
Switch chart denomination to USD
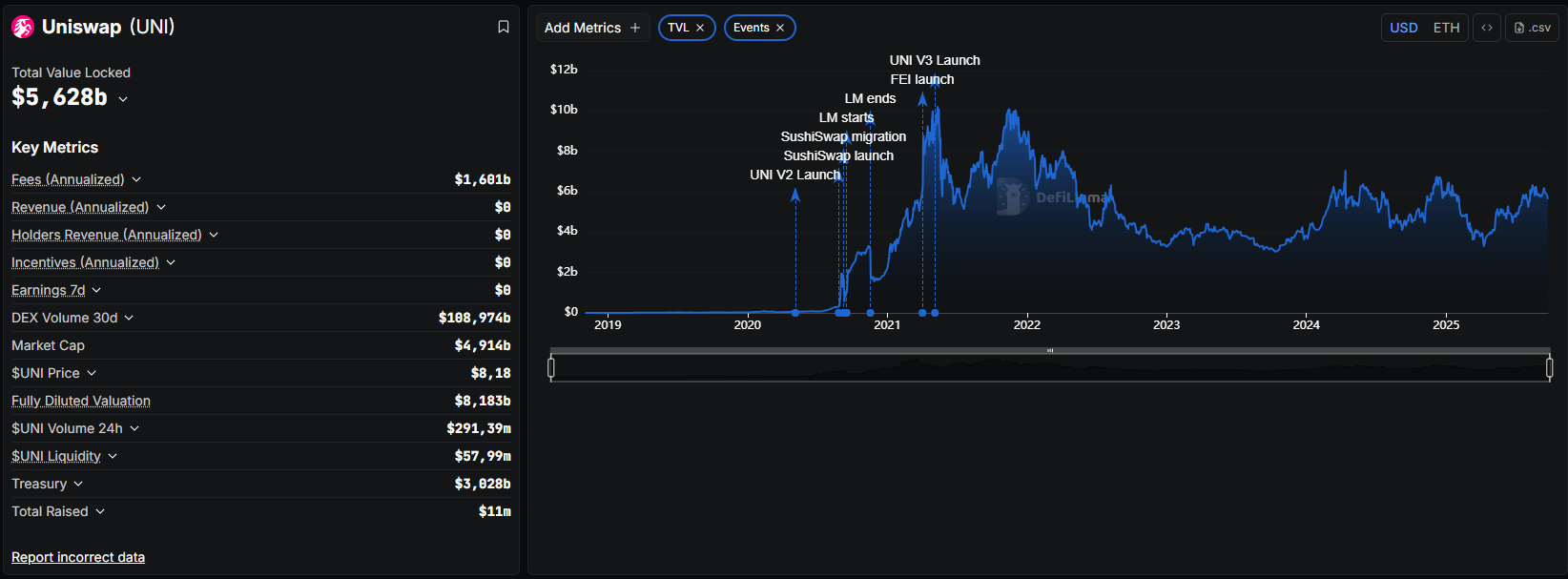coord(1404,28)
